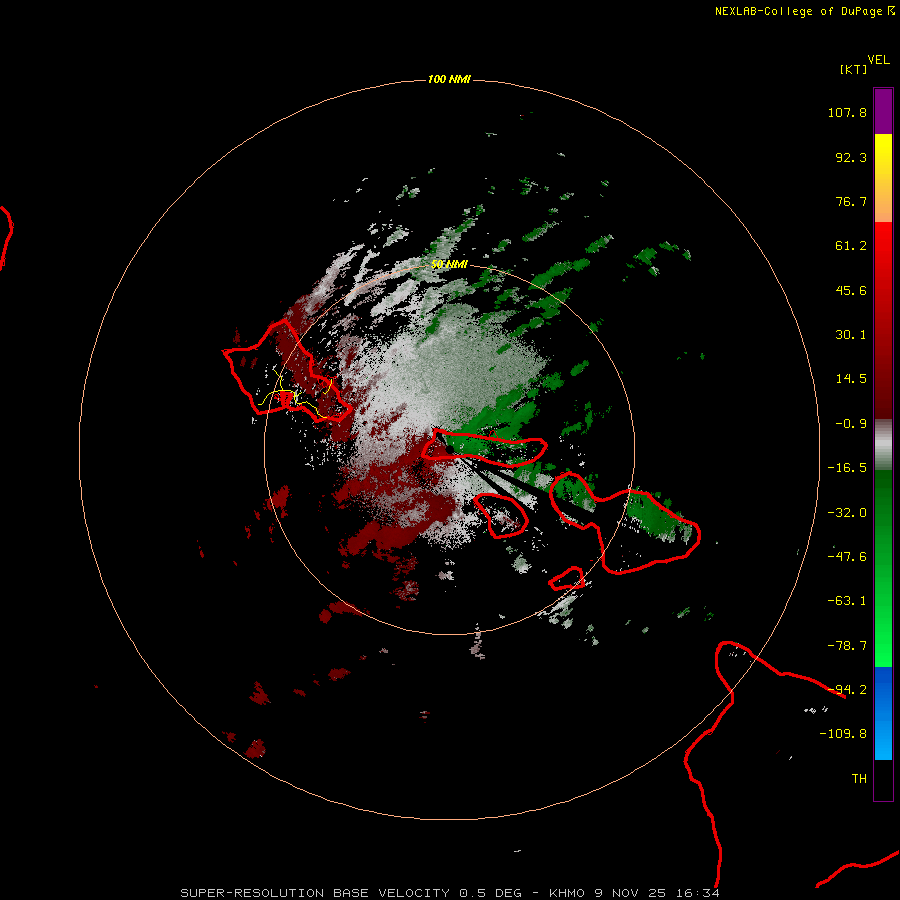Click the 45.6 legend value
This screenshot has height=900, width=900.
pos(851,290)
